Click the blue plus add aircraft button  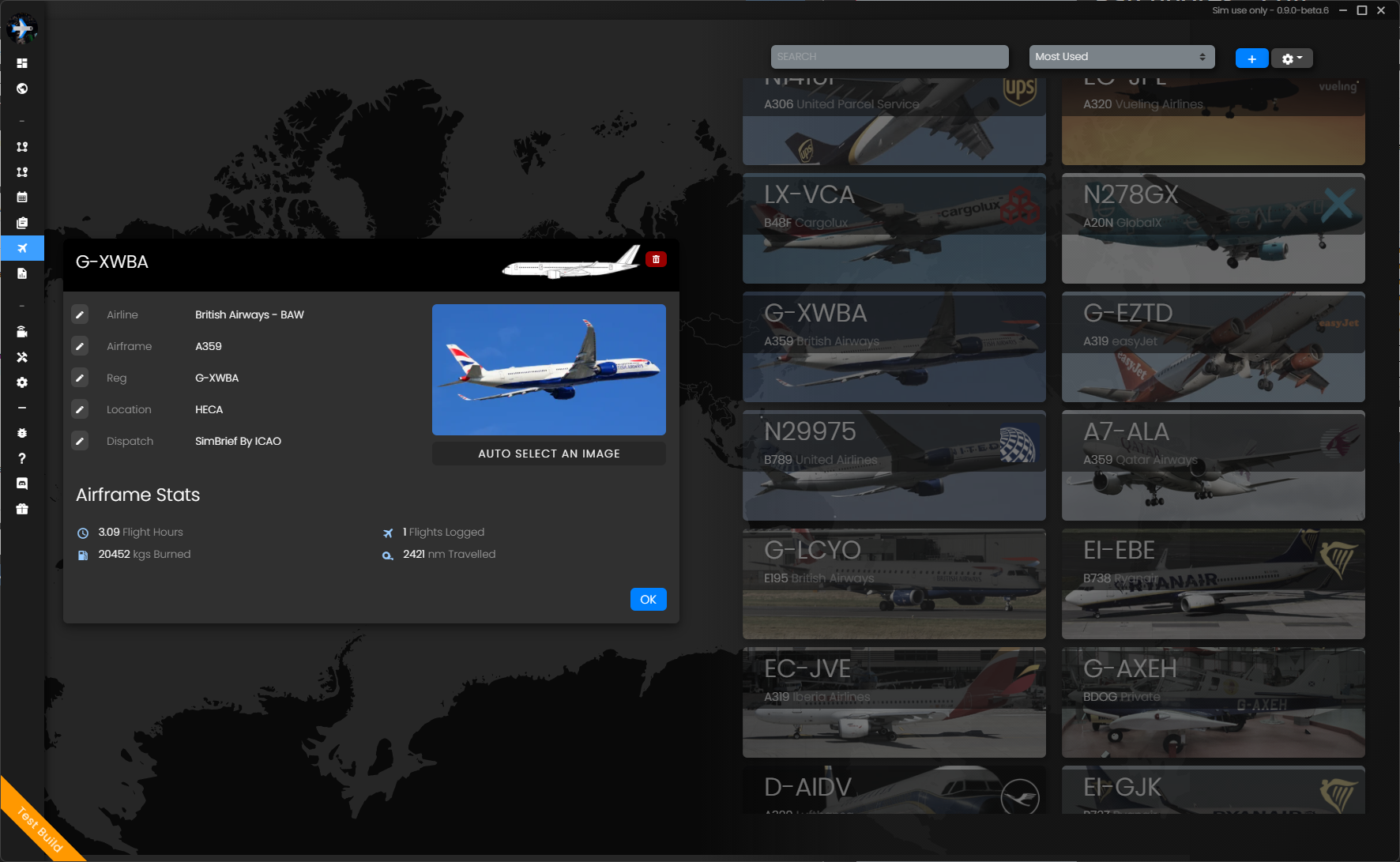[x=1251, y=58]
